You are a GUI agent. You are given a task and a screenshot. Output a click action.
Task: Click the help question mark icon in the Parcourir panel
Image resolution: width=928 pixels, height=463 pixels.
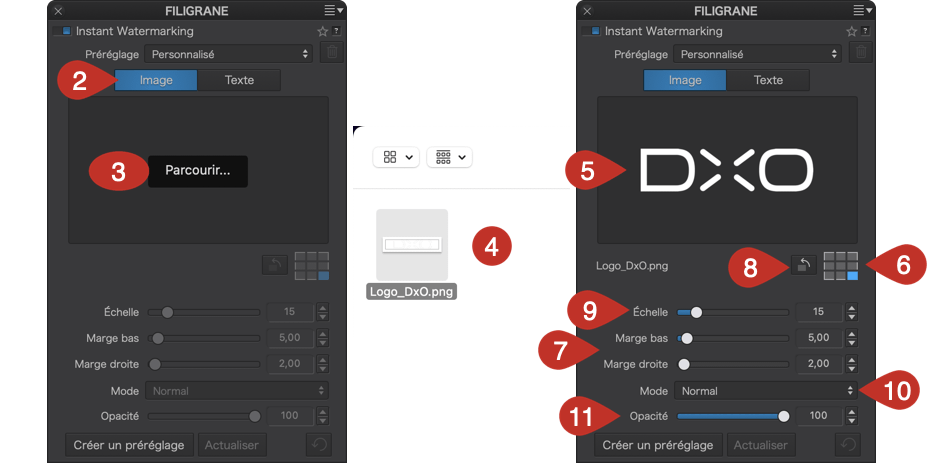click(335, 31)
